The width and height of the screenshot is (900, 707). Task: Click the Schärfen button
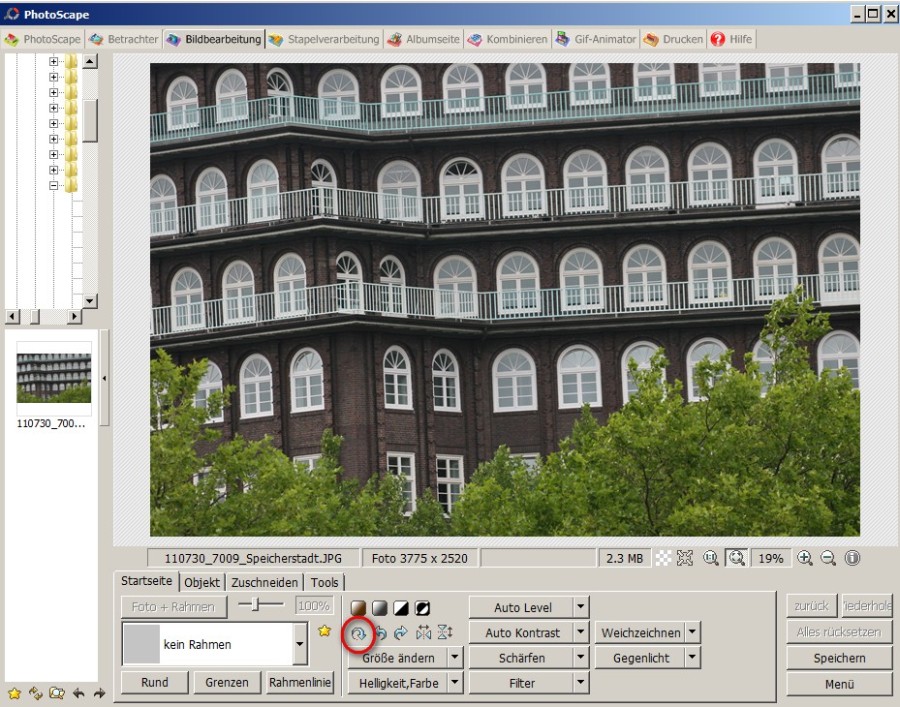coord(522,658)
